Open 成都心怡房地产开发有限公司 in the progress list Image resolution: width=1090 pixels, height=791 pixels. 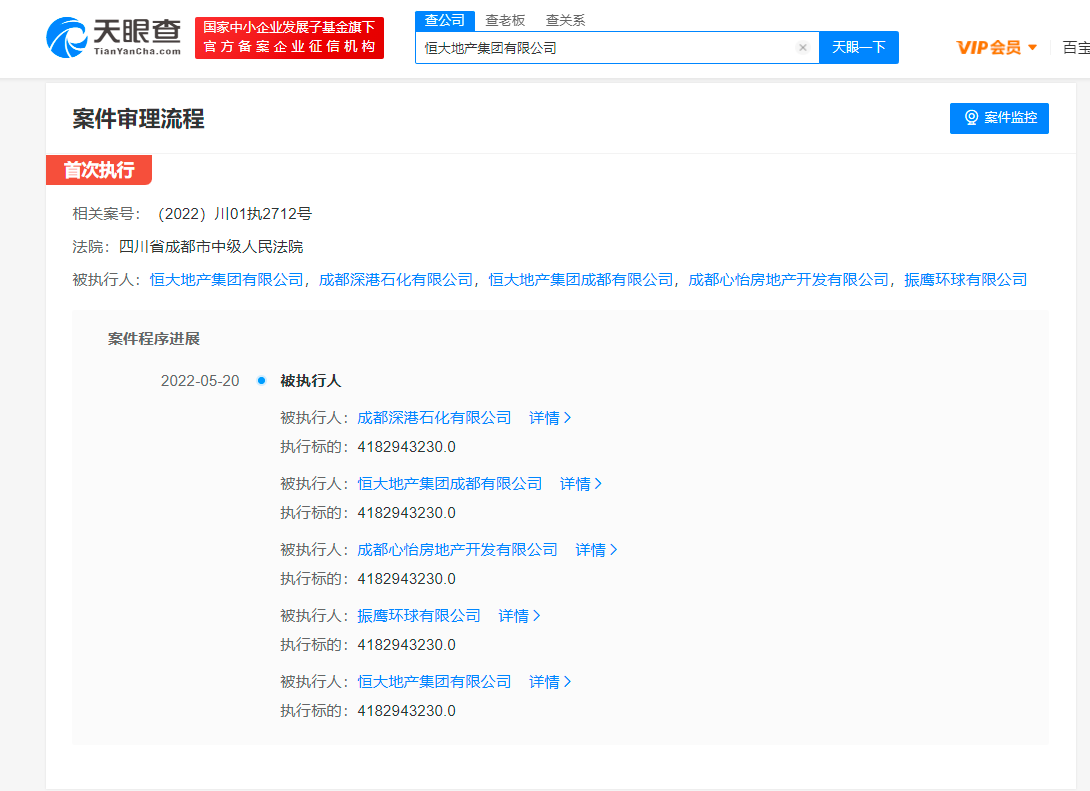[457, 550]
